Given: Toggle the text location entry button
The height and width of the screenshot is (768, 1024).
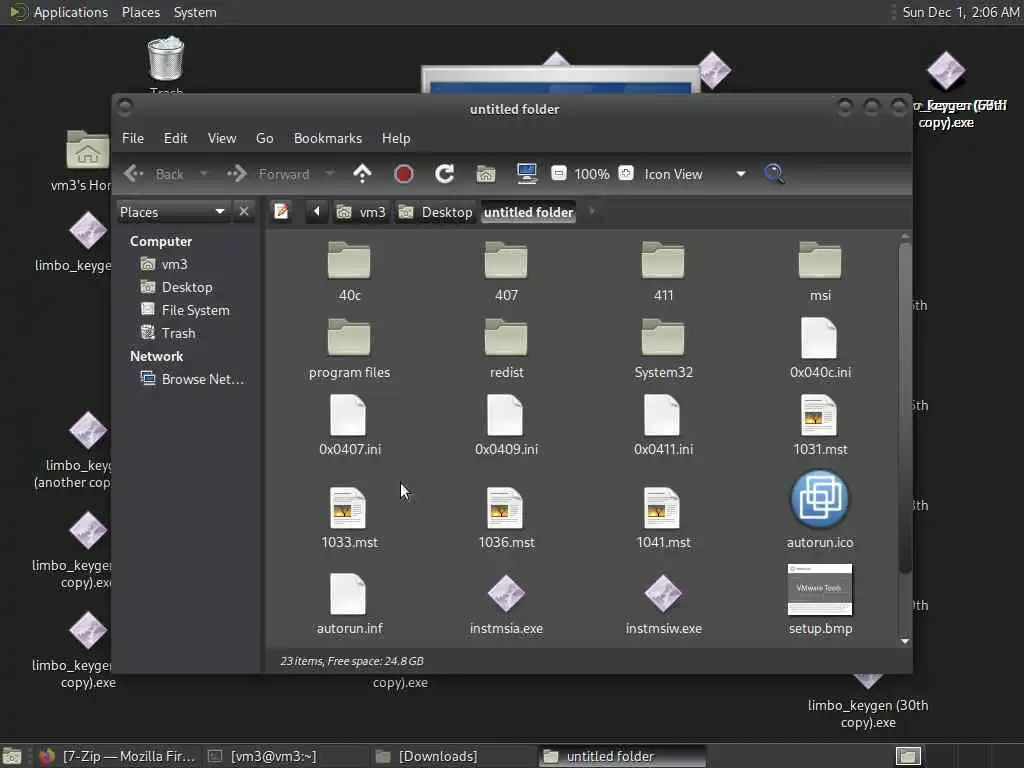Looking at the screenshot, I should pyautogui.click(x=281, y=212).
